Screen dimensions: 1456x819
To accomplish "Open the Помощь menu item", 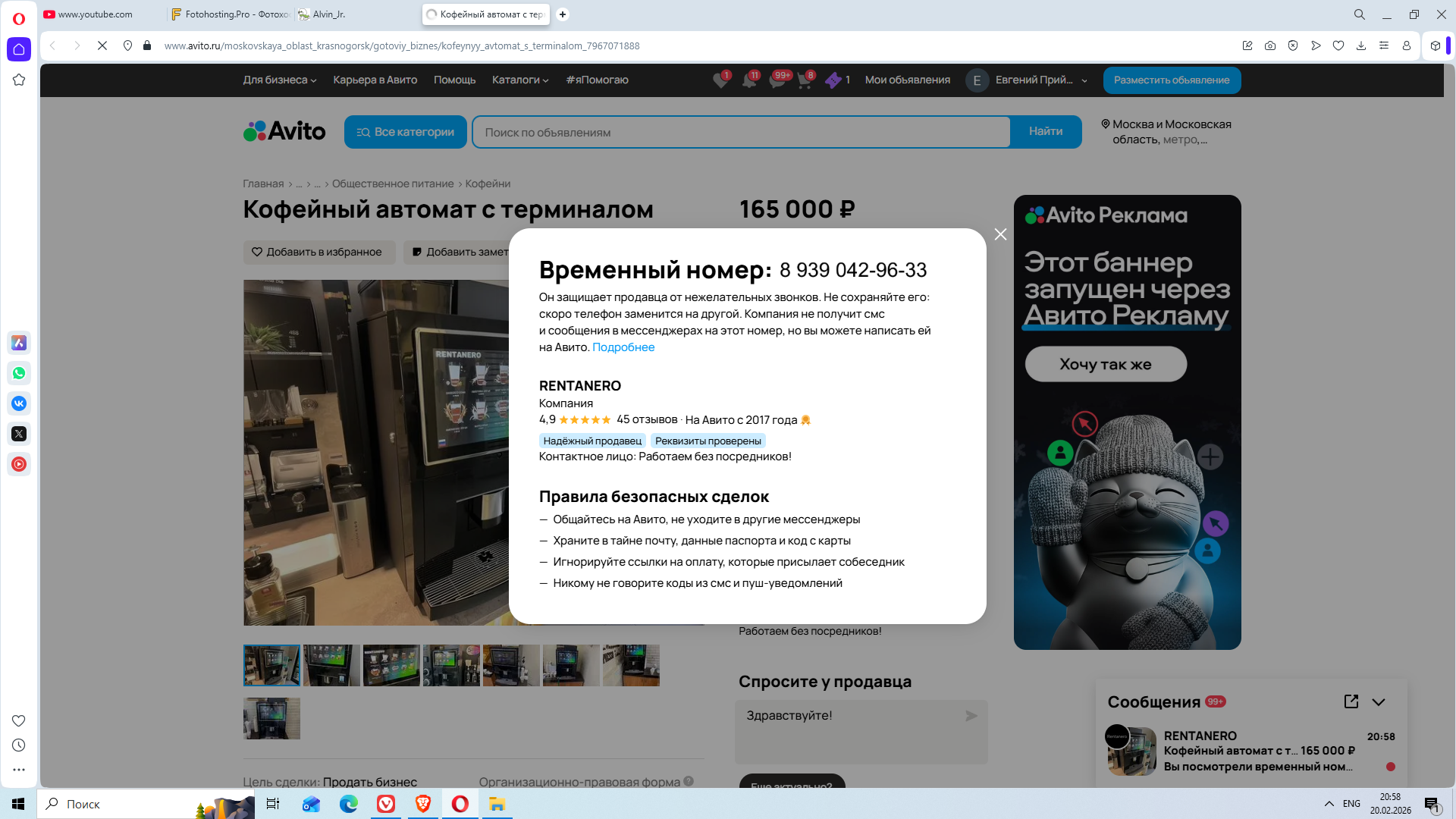I will [454, 80].
